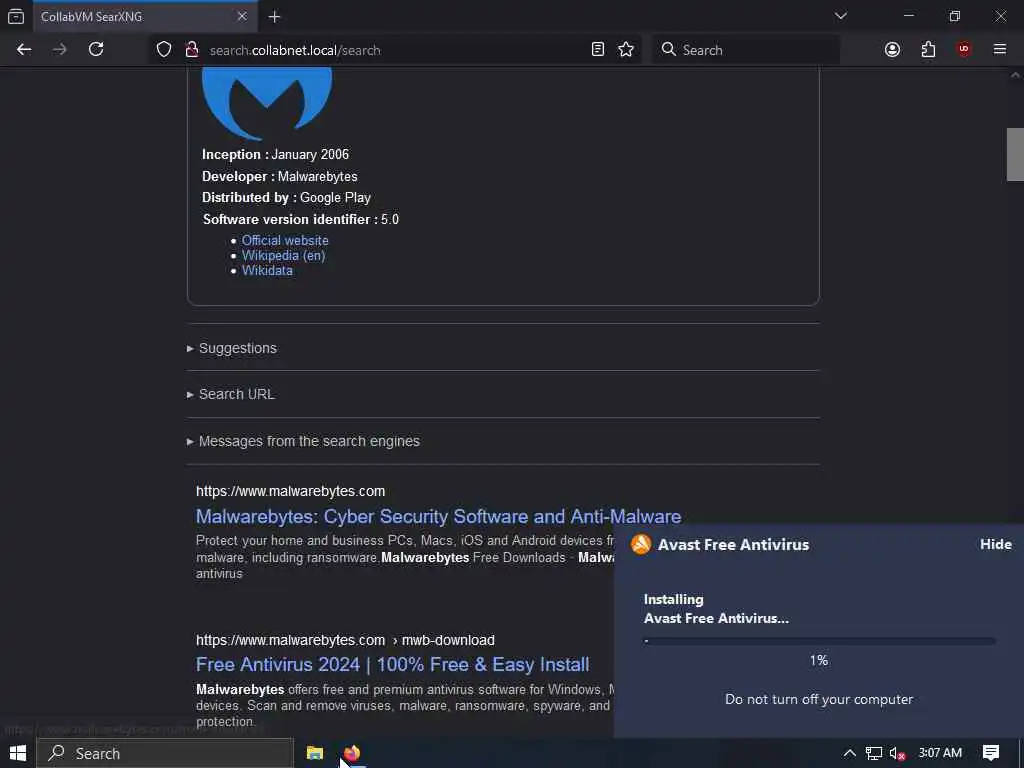This screenshot has height=768, width=1024.
Task: Bookmark this page with the star
Action: pos(626,50)
